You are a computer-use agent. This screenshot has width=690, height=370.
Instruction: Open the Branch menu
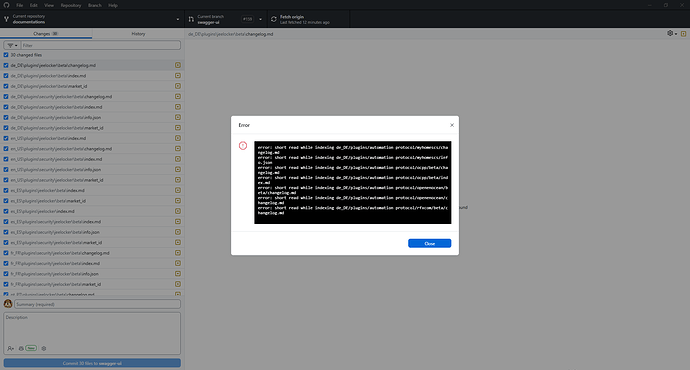tap(95, 5)
